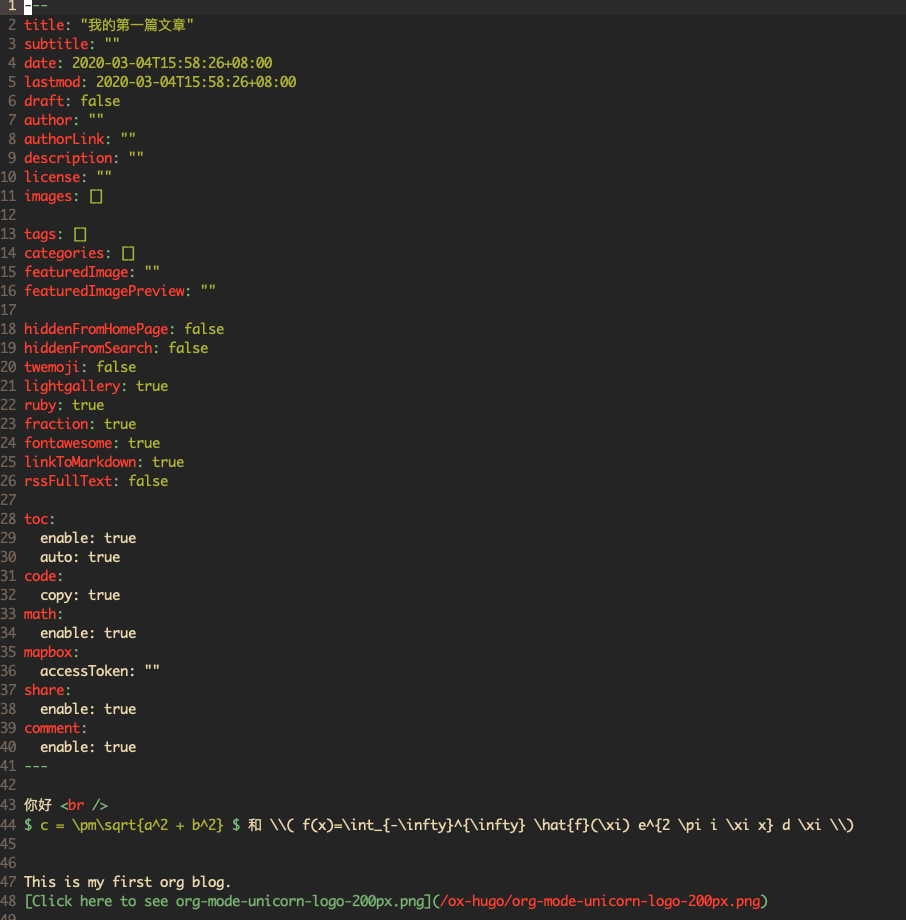Click the cursor block on line 1

click(x=28, y=6)
